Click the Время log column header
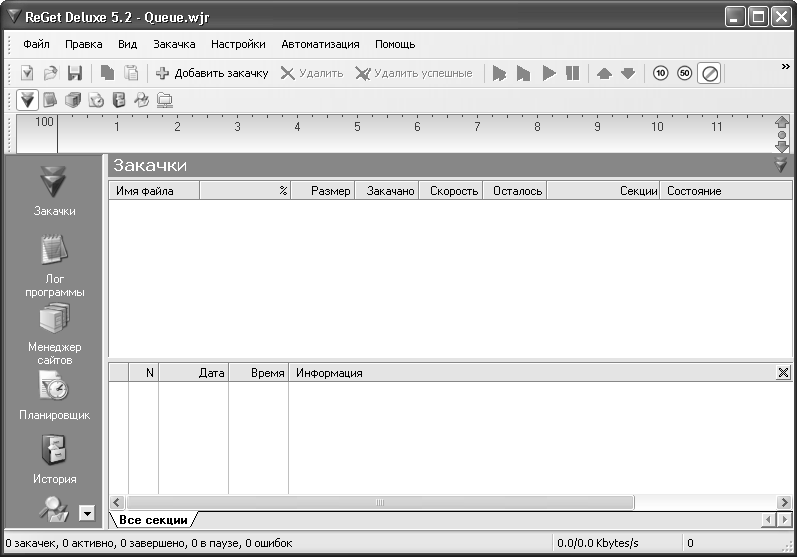This screenshot has height=557, width=797. [x=259, y=373]
